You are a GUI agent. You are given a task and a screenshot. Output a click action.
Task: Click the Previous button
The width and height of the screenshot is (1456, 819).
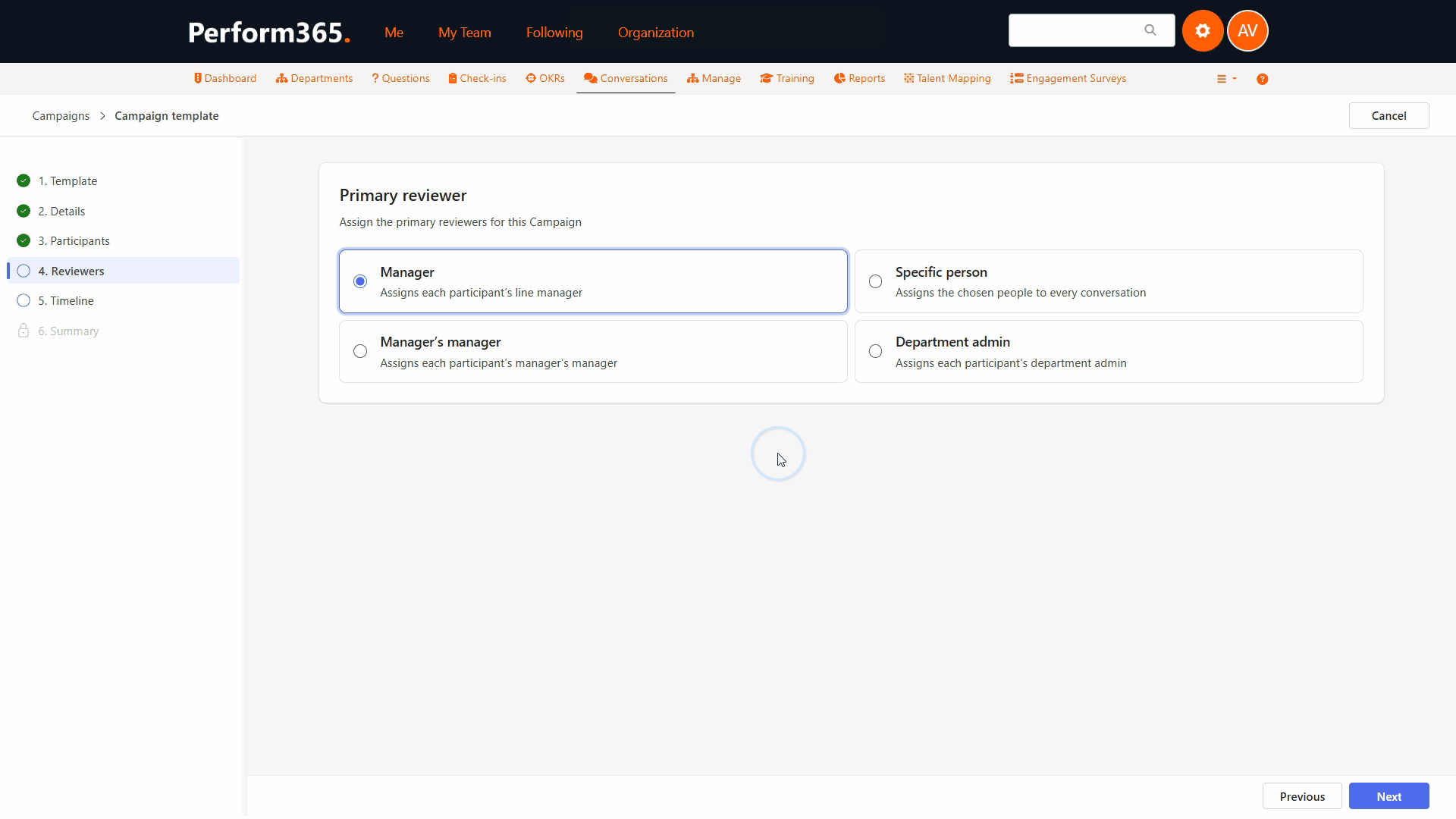(x=1302, y=796)
